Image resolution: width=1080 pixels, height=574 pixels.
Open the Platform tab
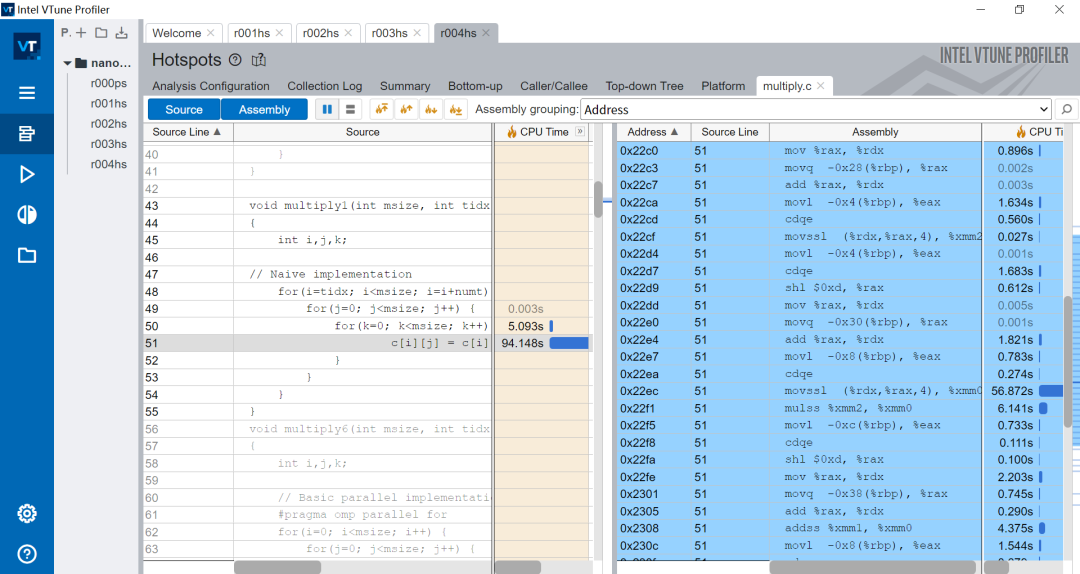[x=723, y=86]
